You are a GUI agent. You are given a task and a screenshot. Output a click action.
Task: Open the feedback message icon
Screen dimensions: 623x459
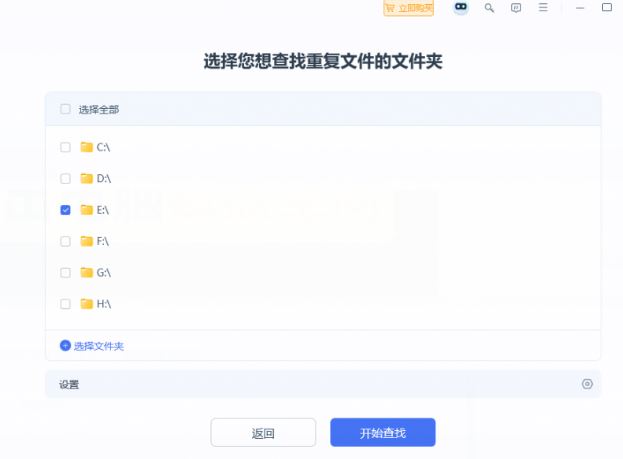516,8
